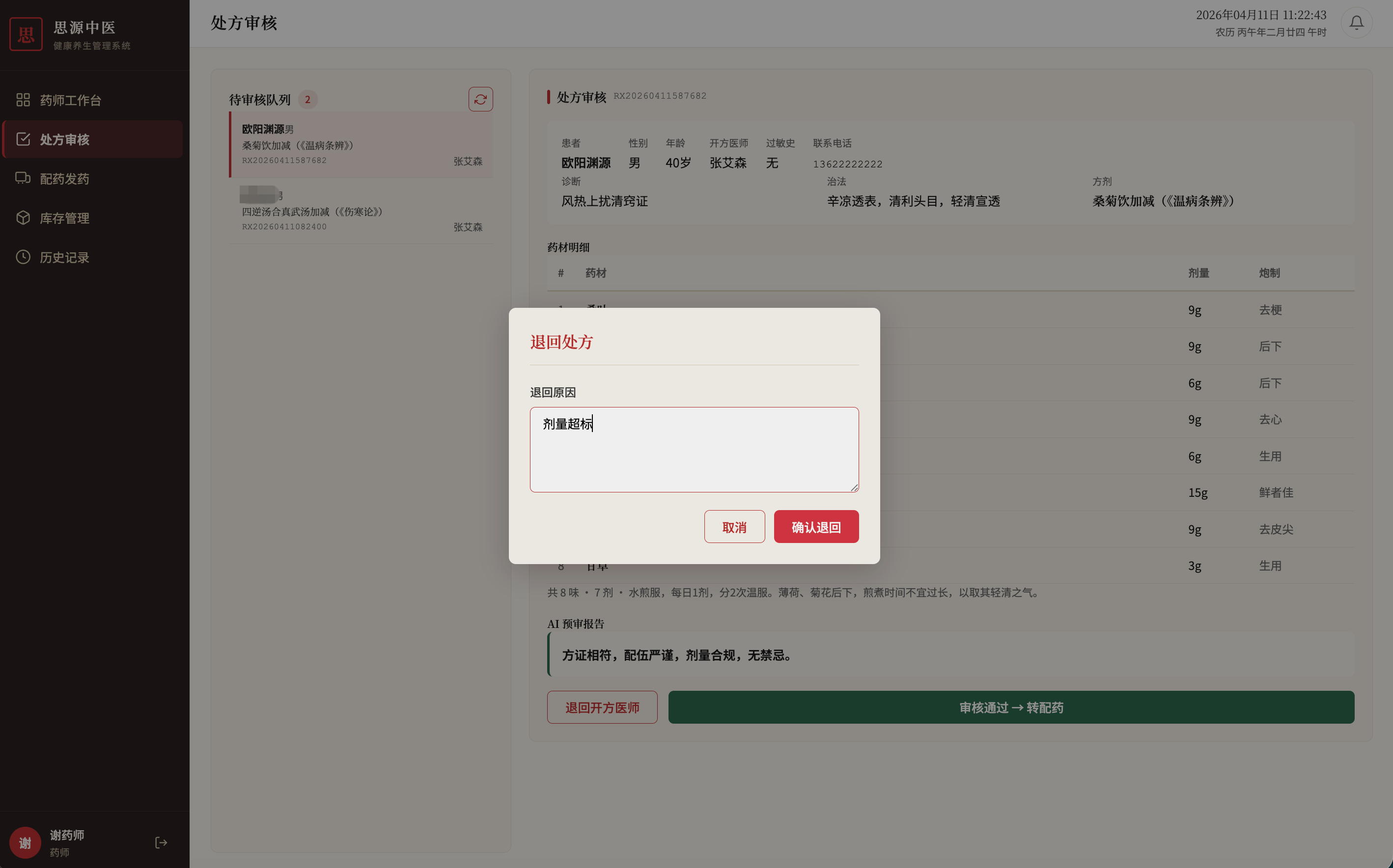Viewport: 1393px width, 868px height.
Task: Click the 思 logo icon
Action: coord(26,34)
